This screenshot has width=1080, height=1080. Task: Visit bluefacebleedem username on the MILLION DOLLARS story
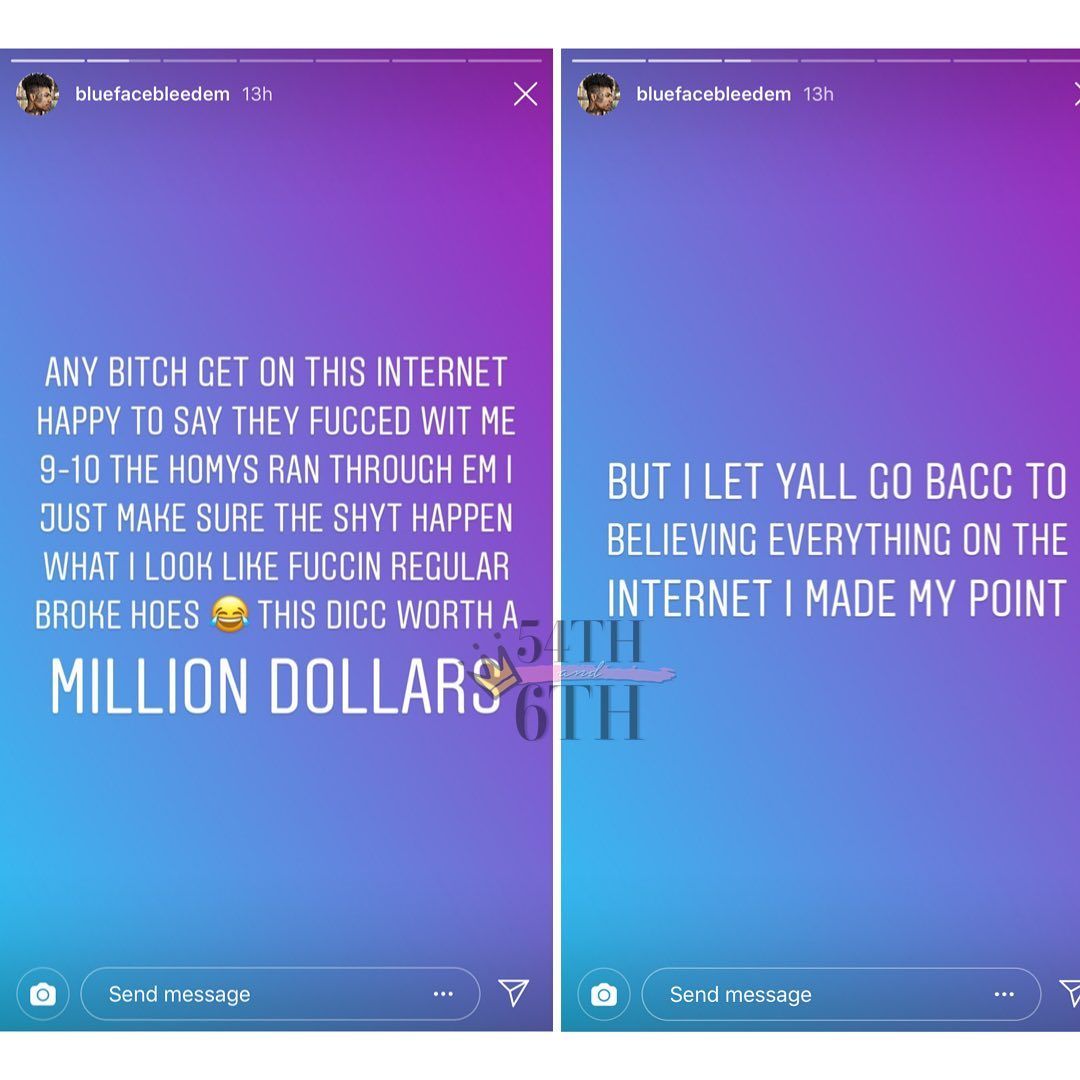152,94
